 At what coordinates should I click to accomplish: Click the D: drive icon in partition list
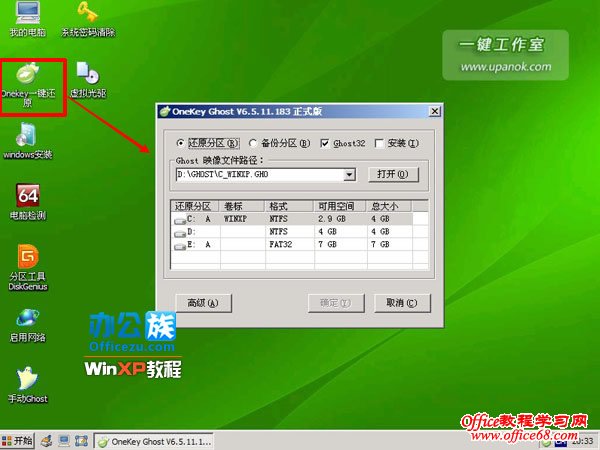[179, 233]
